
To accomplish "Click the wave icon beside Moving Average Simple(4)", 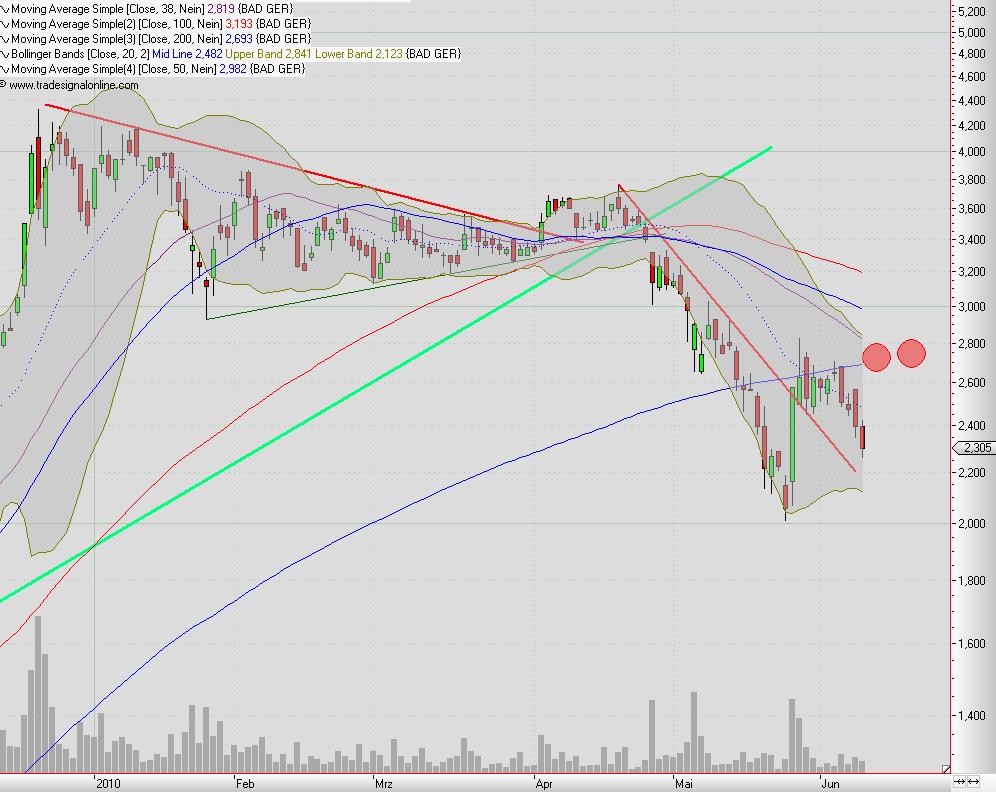I will tap(5, 69).
